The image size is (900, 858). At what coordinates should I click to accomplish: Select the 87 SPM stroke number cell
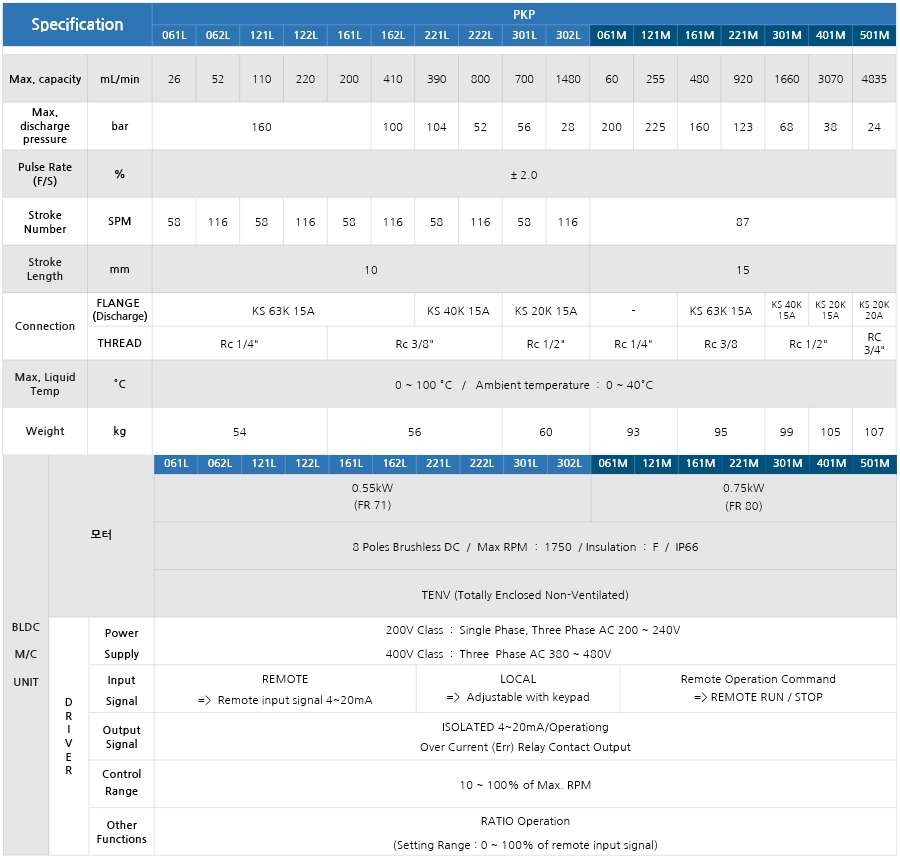tap(742, 222)
